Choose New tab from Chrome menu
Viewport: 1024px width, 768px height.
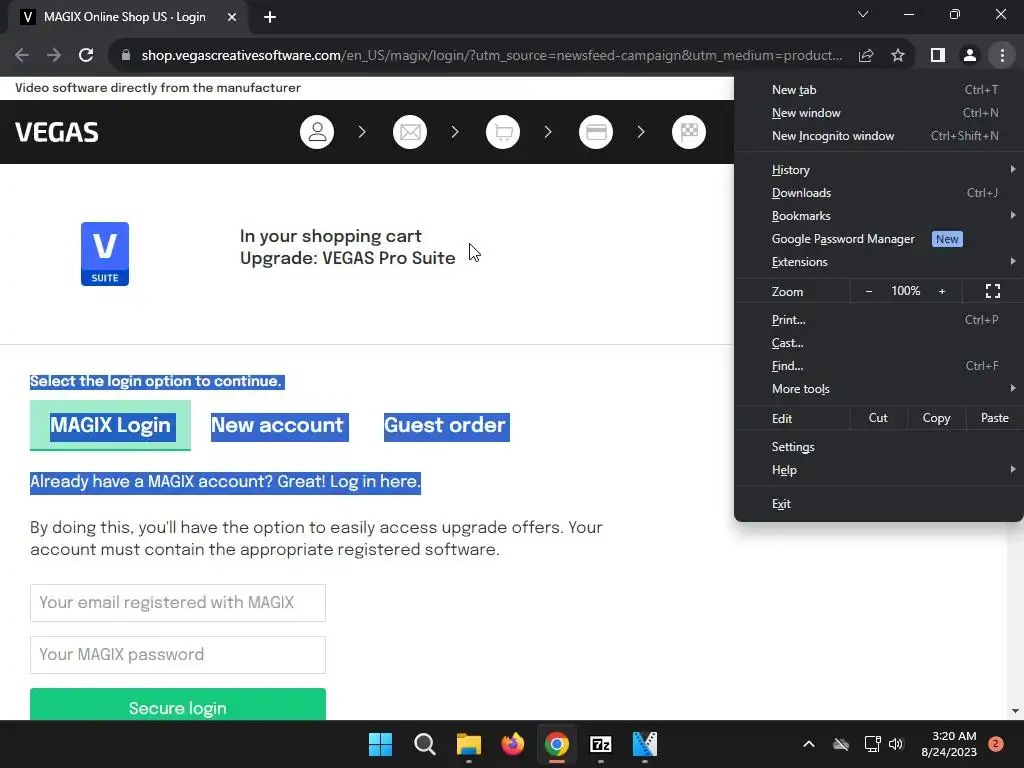point(878,90)
